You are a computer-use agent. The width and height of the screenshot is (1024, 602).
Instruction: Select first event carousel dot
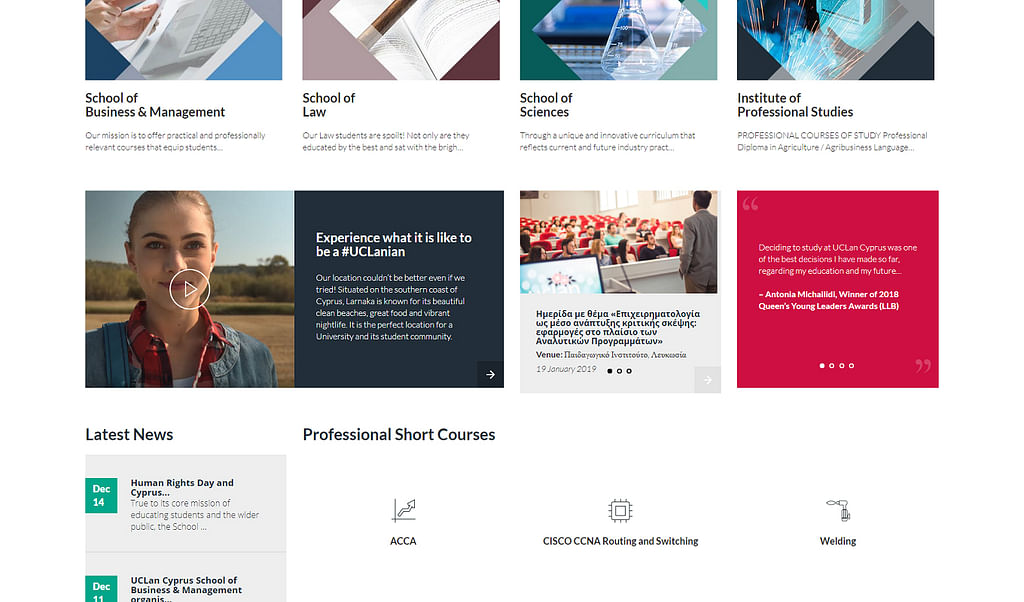pos(610,371)
